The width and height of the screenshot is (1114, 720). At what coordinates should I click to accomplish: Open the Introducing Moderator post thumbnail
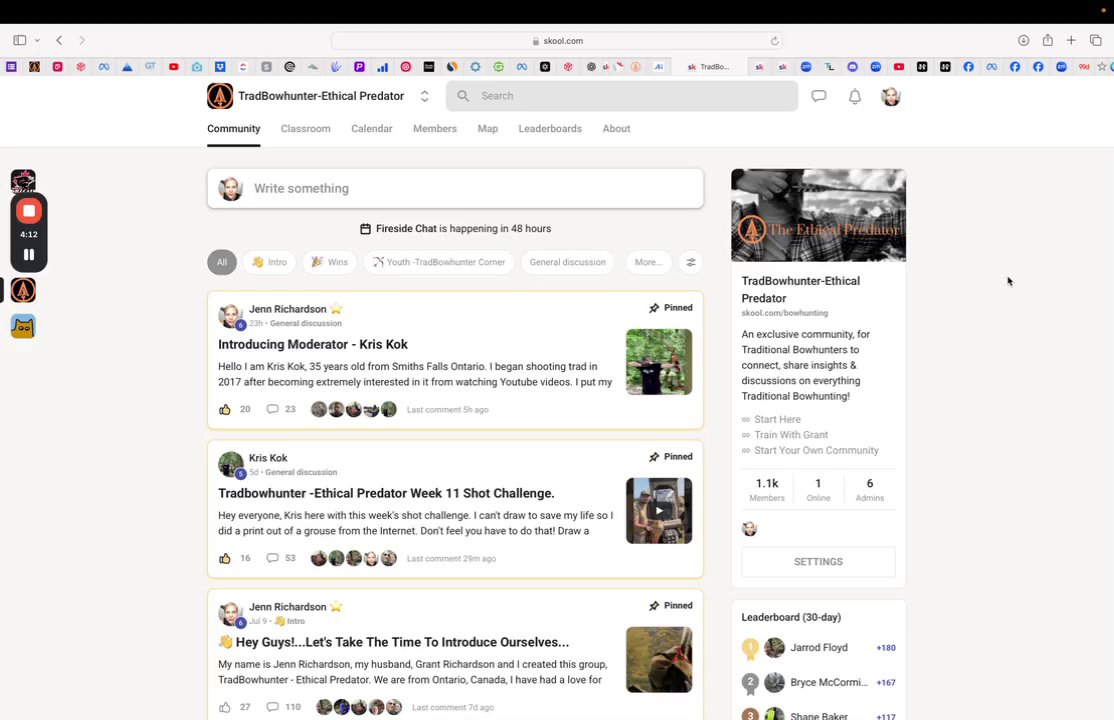659,362
